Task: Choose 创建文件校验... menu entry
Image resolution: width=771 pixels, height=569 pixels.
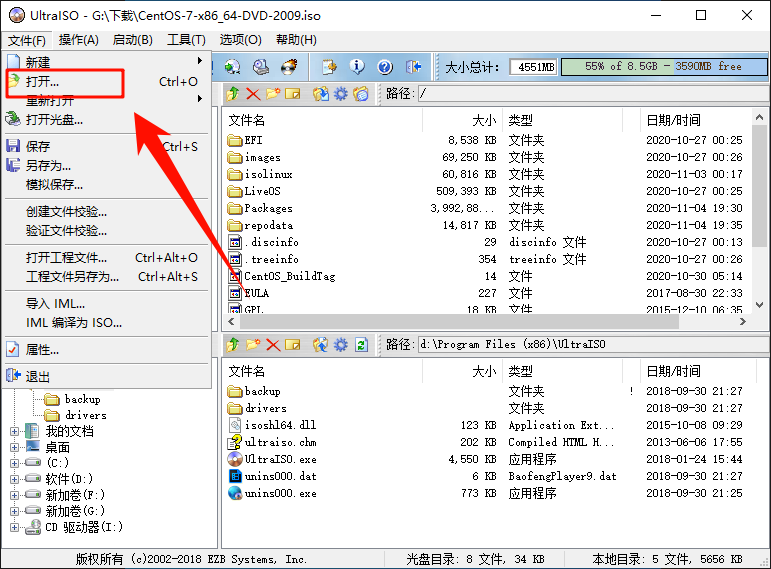Action: [x=106, y=212]
